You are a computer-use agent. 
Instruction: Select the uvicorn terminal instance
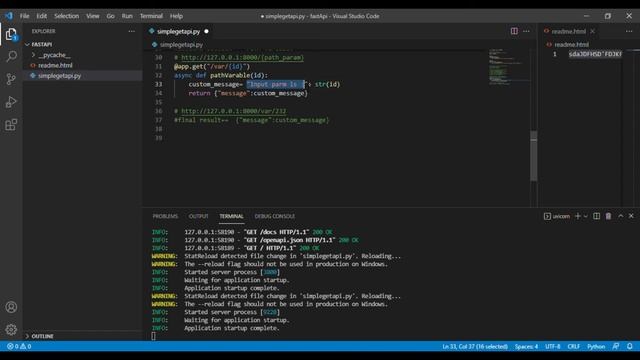coord(557,216)
